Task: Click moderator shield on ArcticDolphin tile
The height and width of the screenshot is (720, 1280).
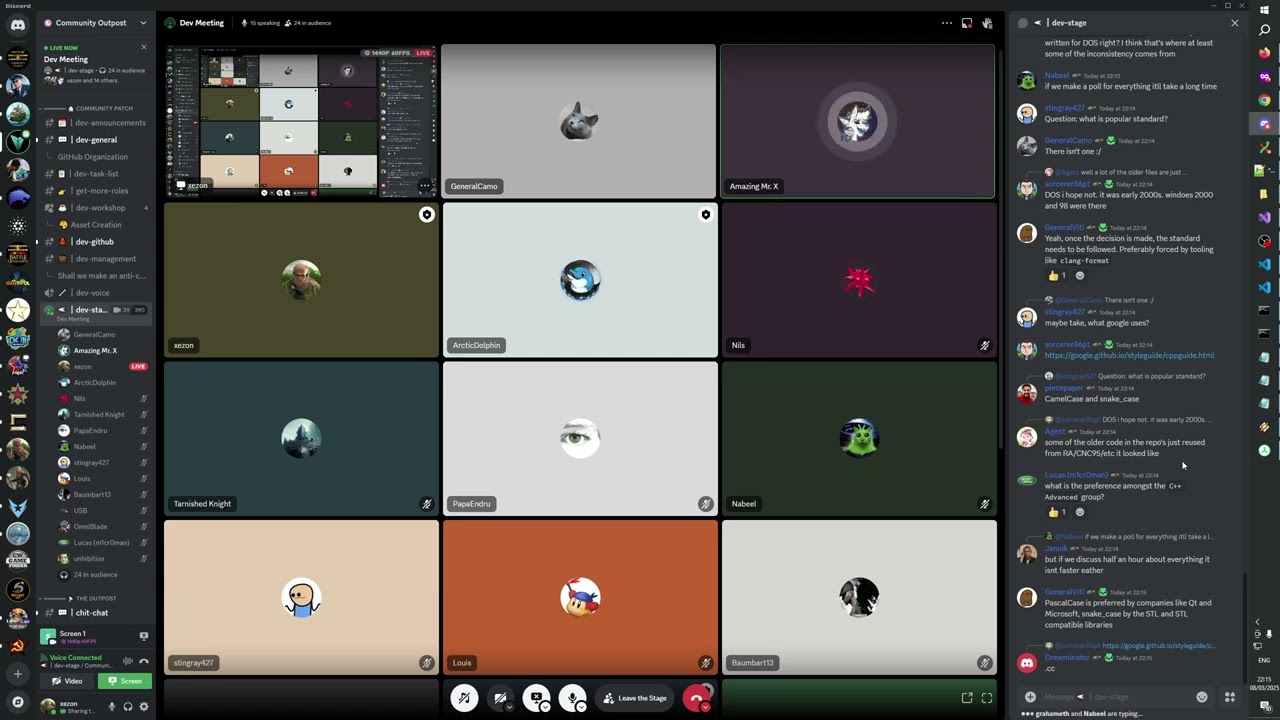Action: (x=706, y=215)
